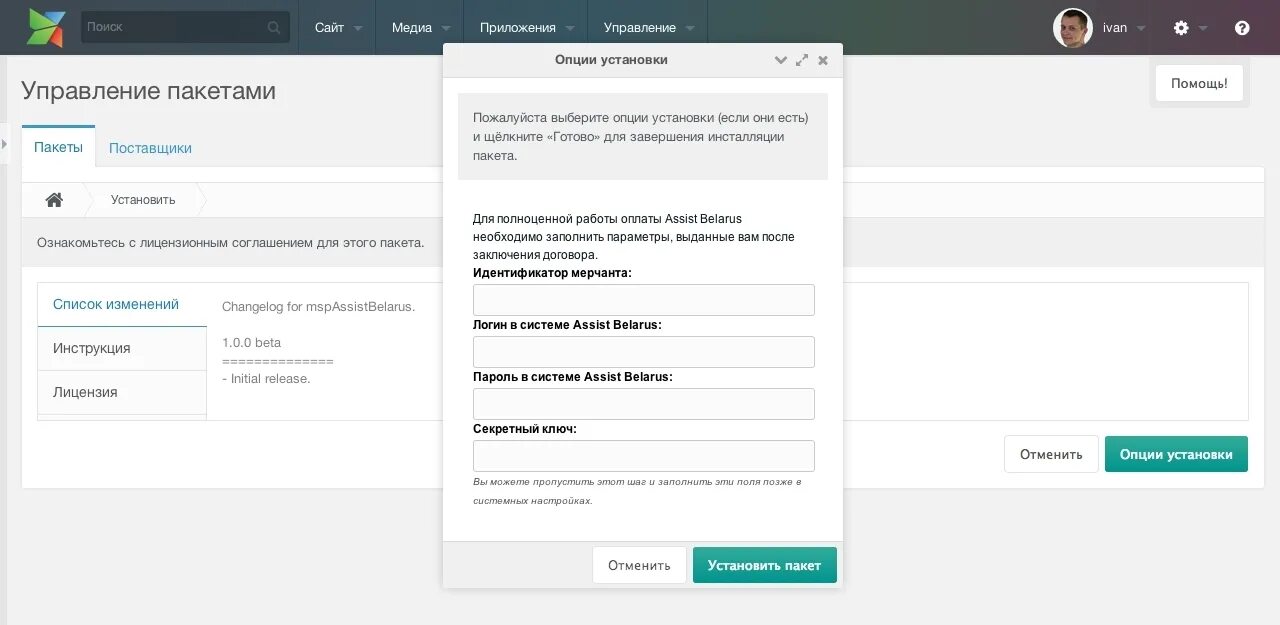Image resolution: width=1280 pixels, height=625 pixels.
Task: Click the Опции установки button
Action: pyautogui.click(x=1176, y=454)
